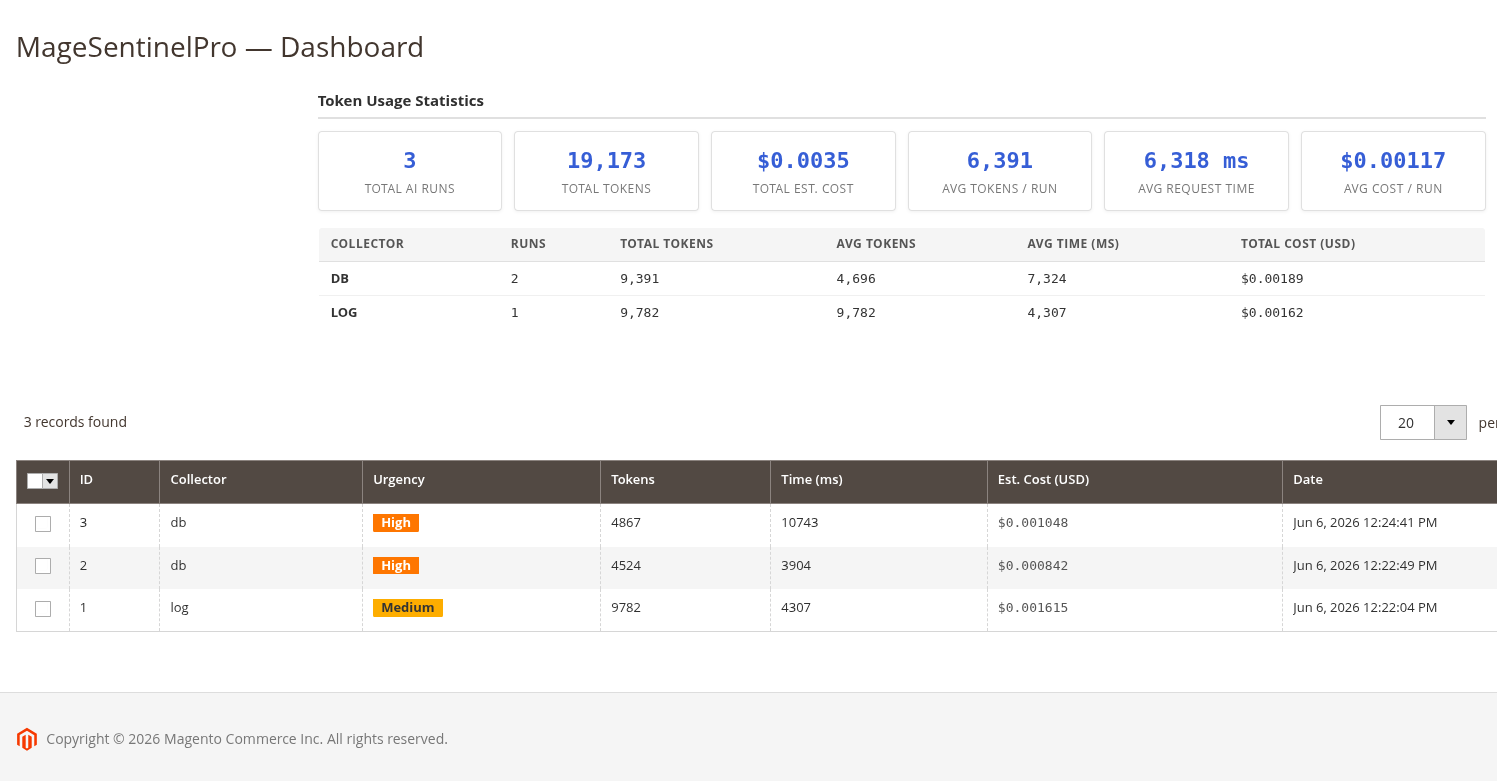Click DB total tokens value 9,391
The height and width of the screenshot is (781, 1497).
640,279
